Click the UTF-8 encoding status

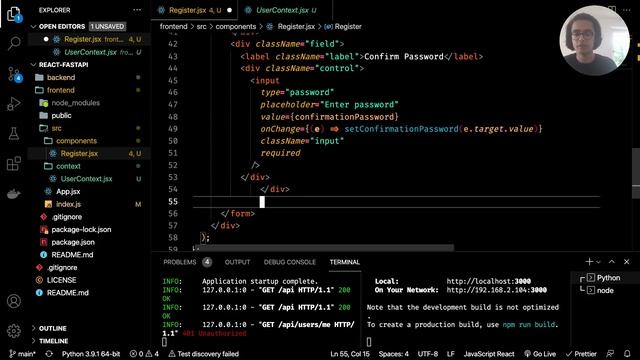point(427,354)
